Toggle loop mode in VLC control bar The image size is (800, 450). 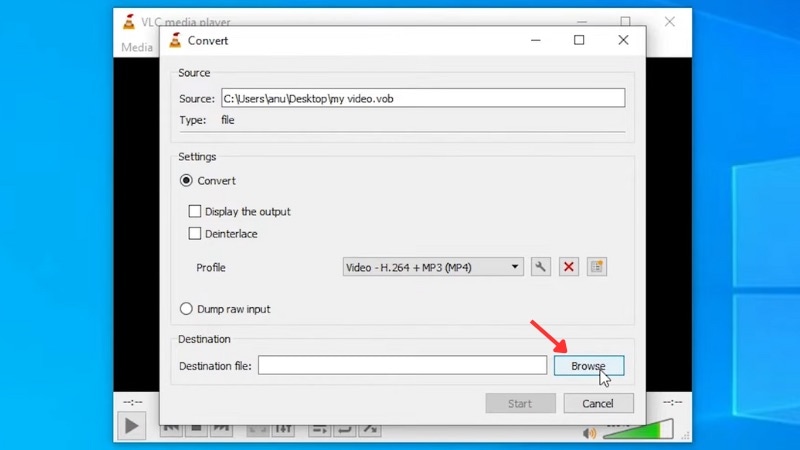click(345, 430)
